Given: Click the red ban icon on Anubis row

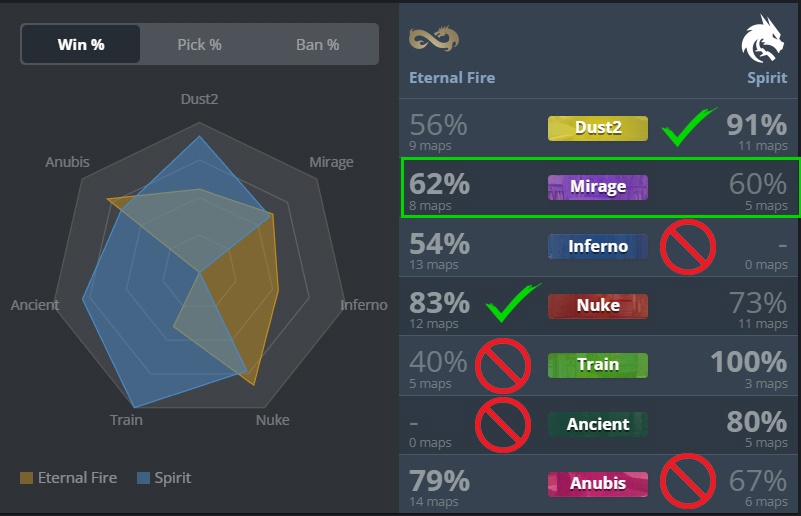Looking at the screenshot, I should tap(688, 481).
